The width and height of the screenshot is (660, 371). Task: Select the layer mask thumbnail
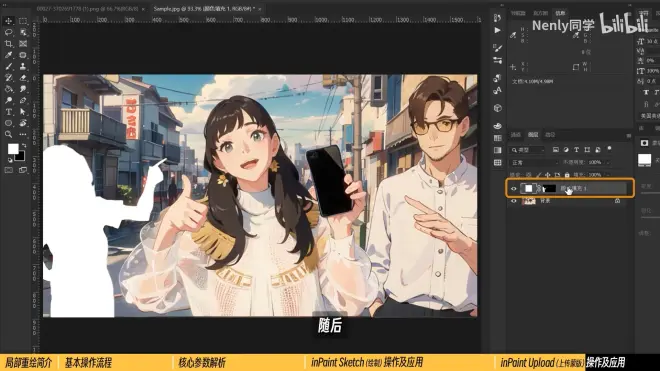pos(550,189)
